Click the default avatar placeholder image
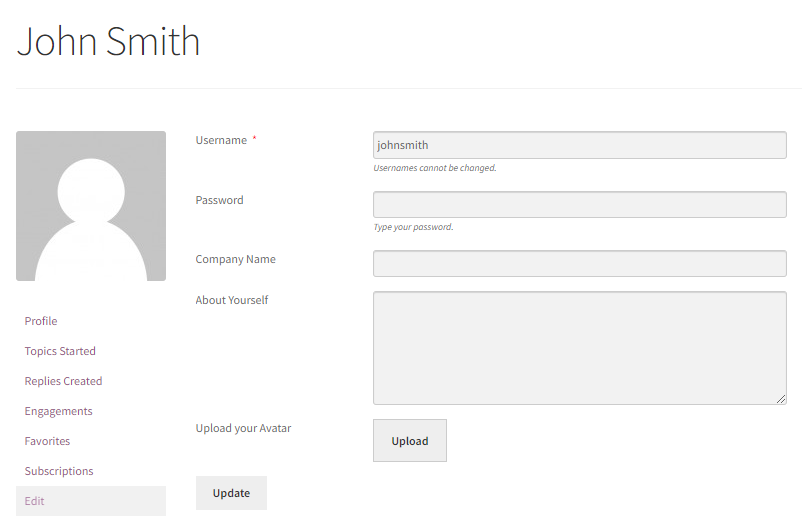This screenshot has width=808, height=531. (91, 206)
